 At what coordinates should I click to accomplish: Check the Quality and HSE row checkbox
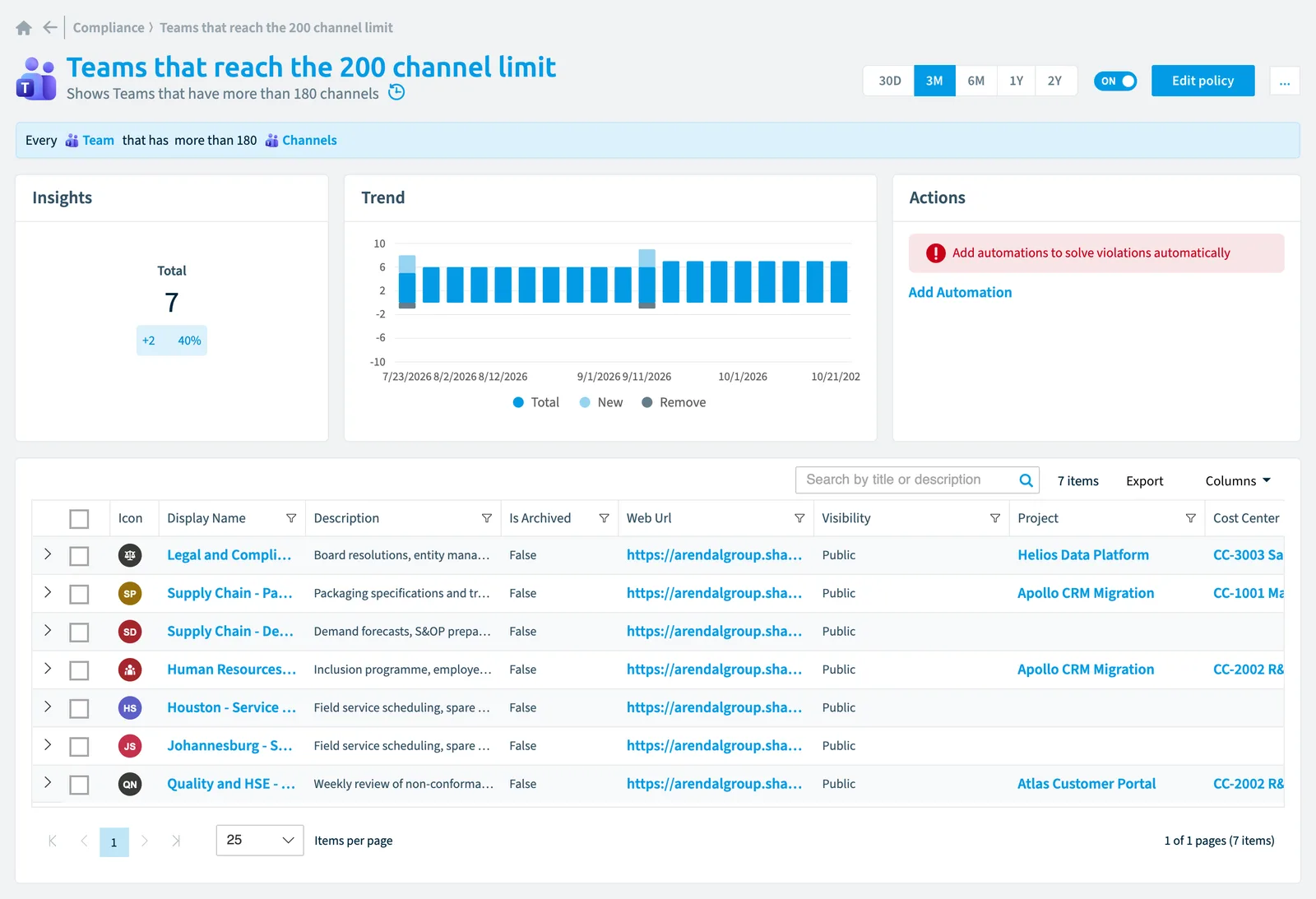pyautogui.click(x=79, y=785)
